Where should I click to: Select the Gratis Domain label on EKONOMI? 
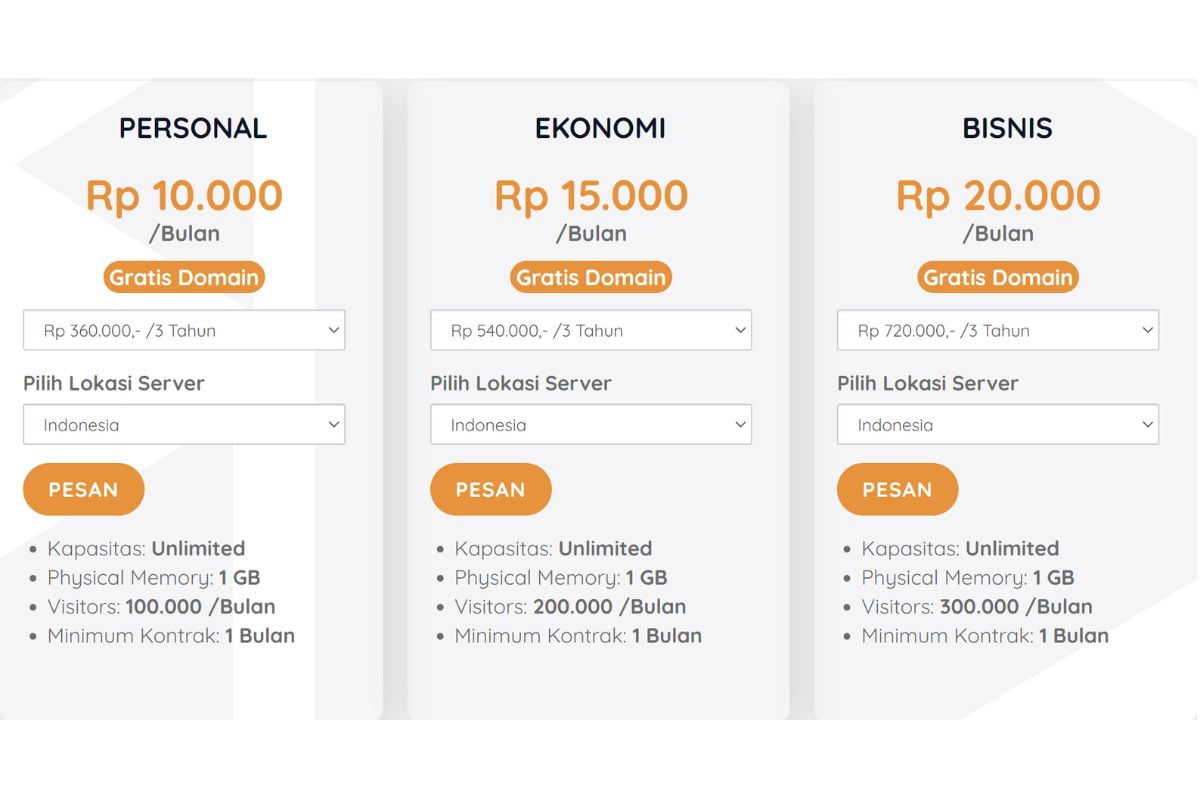point(590,277)
